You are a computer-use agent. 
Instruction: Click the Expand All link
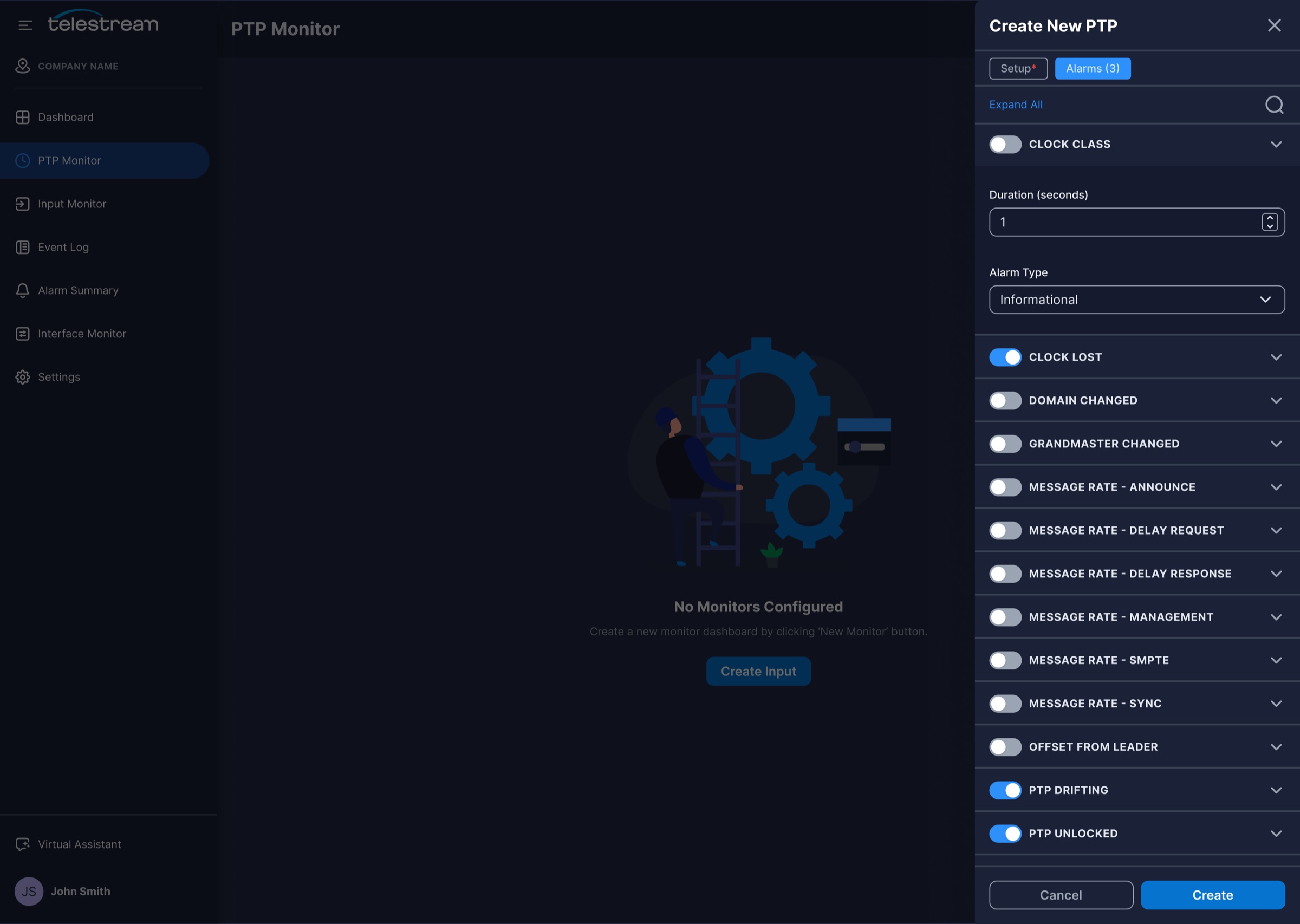tap(1016, 105)
